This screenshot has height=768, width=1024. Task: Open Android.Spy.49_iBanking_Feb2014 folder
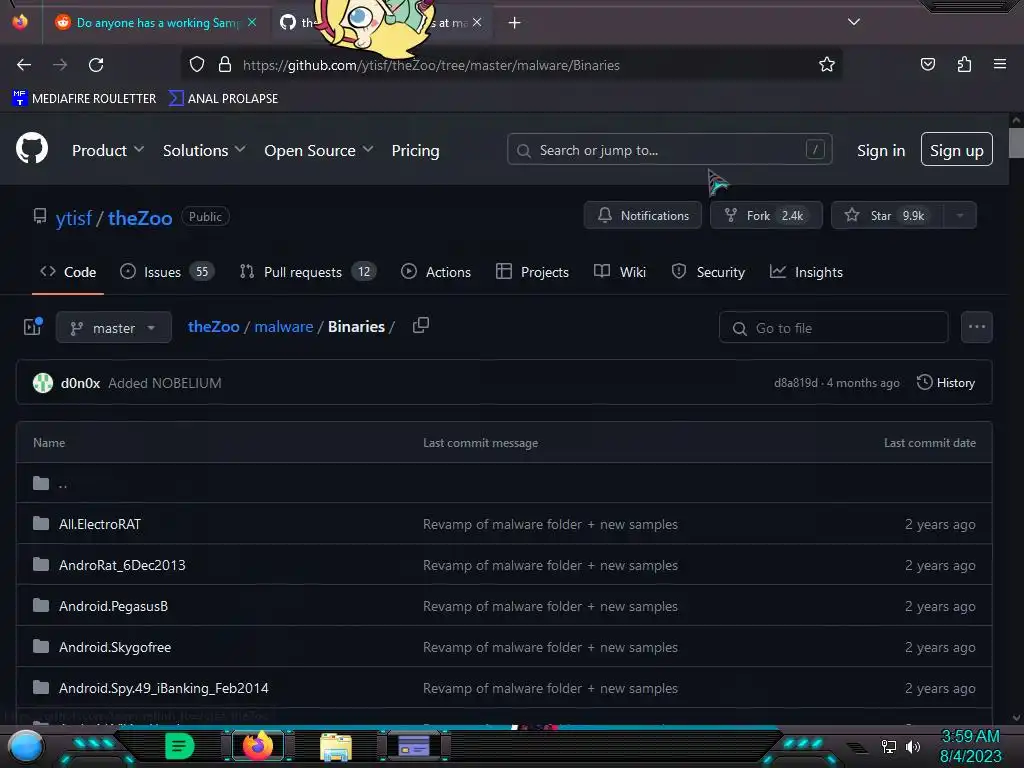coord(164,688)
